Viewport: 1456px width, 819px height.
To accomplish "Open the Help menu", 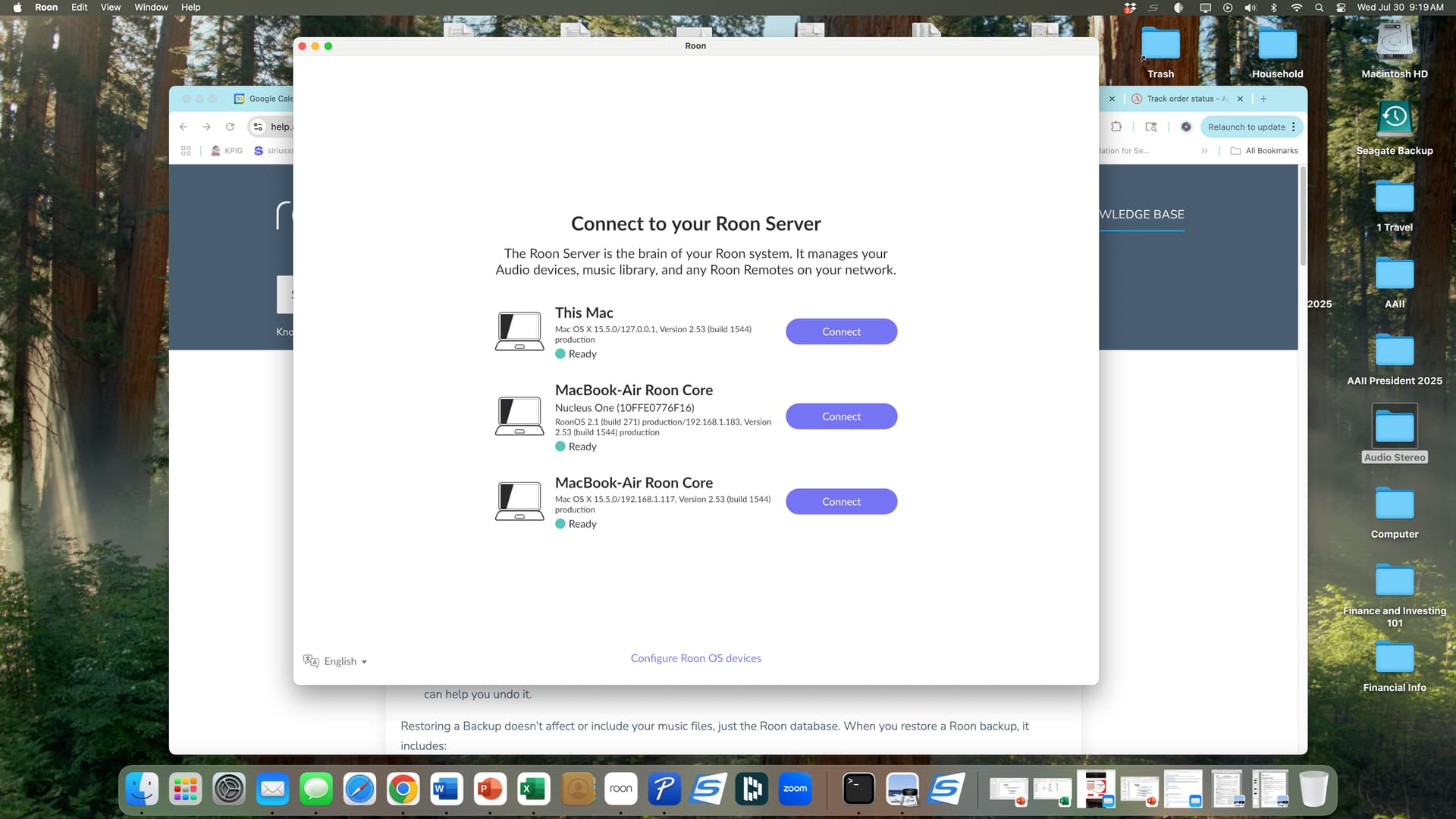I will (191, 7).
